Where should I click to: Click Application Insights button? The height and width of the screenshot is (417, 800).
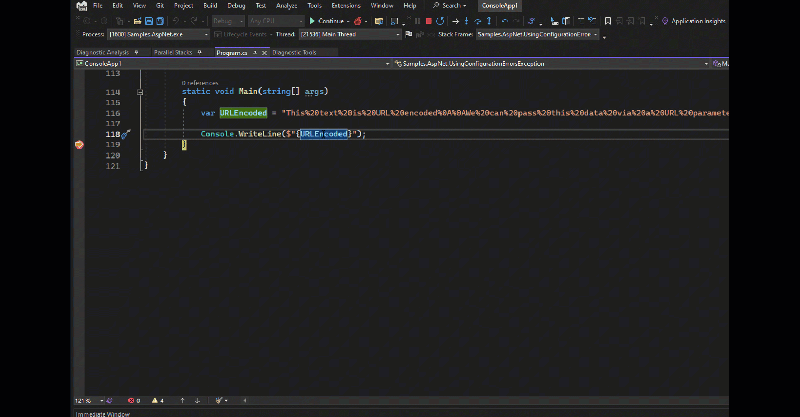click(693, 21)
